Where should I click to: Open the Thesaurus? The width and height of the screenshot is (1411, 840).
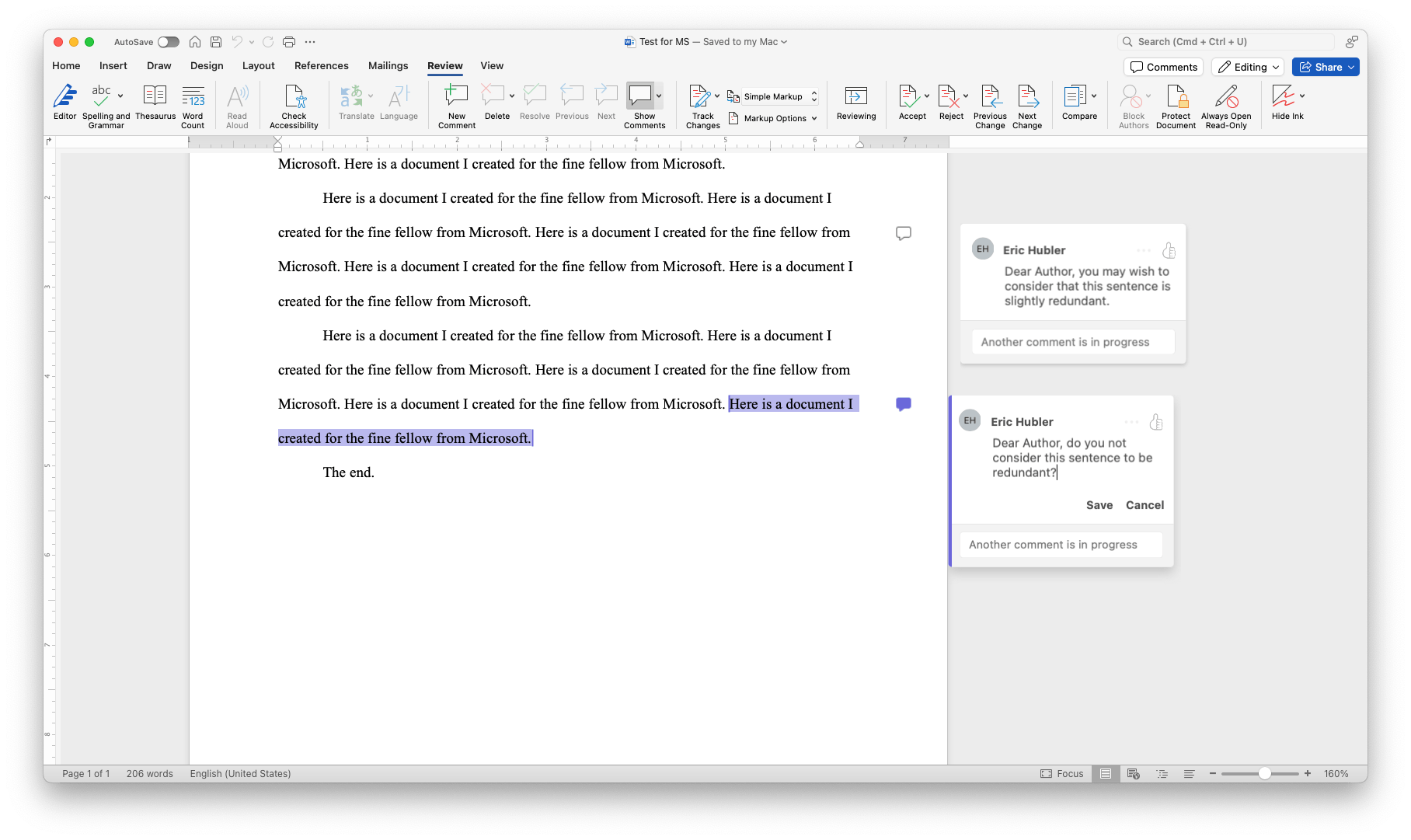[155, 103]
